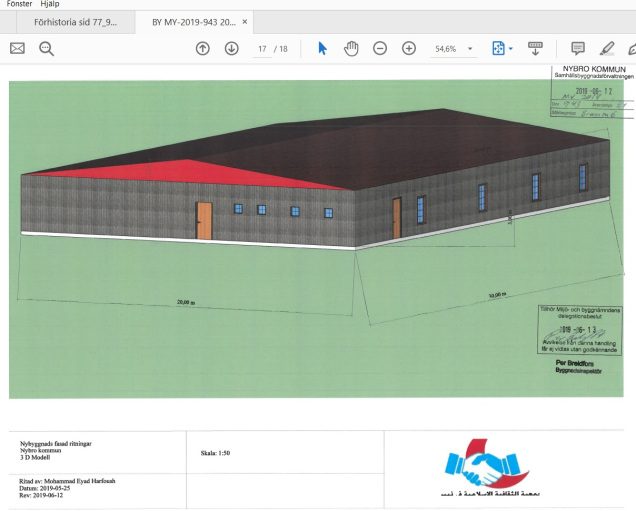Viewport: 636px width, 511px height.
Task: Activate the hand pan tool
Action: pos(351,48)
